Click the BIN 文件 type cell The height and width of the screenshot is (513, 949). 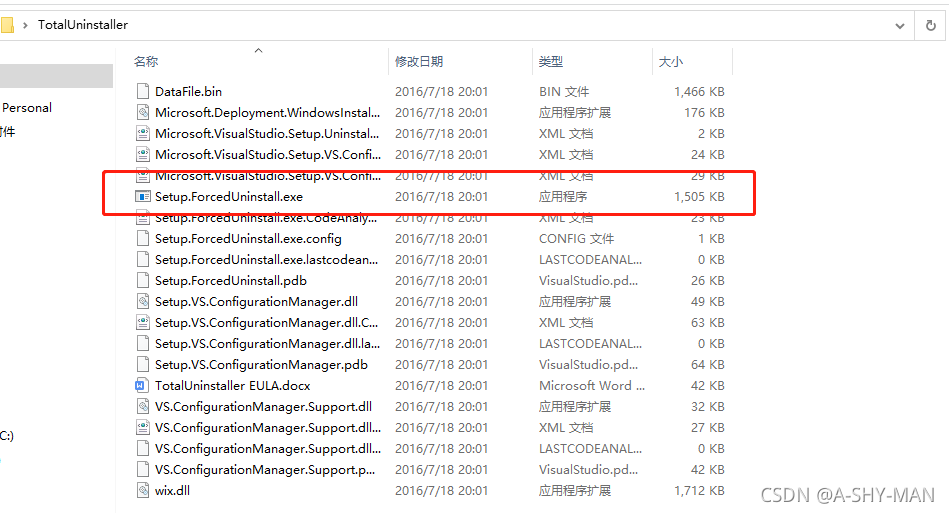click(x=564, y=91)
